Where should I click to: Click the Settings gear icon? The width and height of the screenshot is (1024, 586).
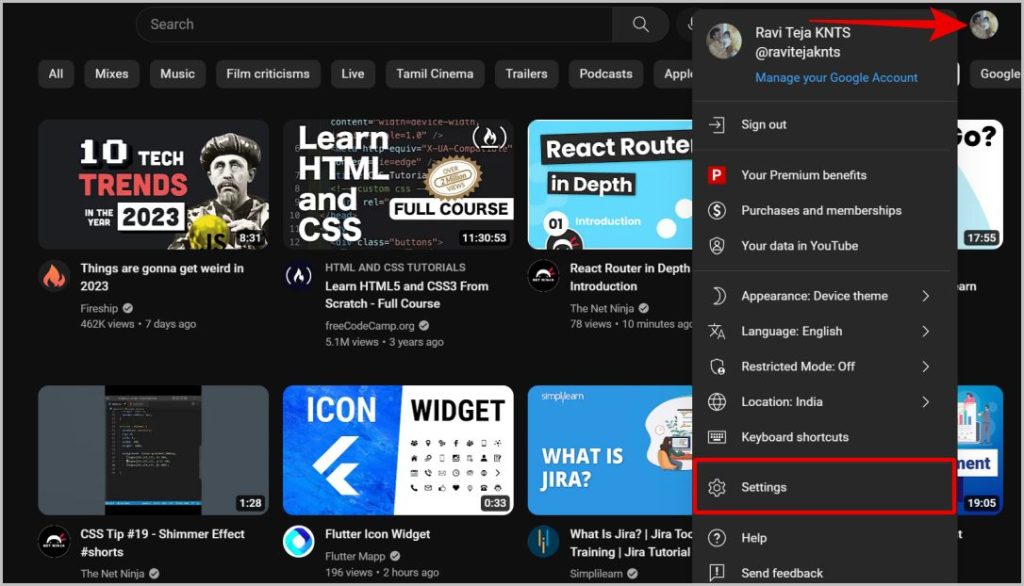(716, 487)
